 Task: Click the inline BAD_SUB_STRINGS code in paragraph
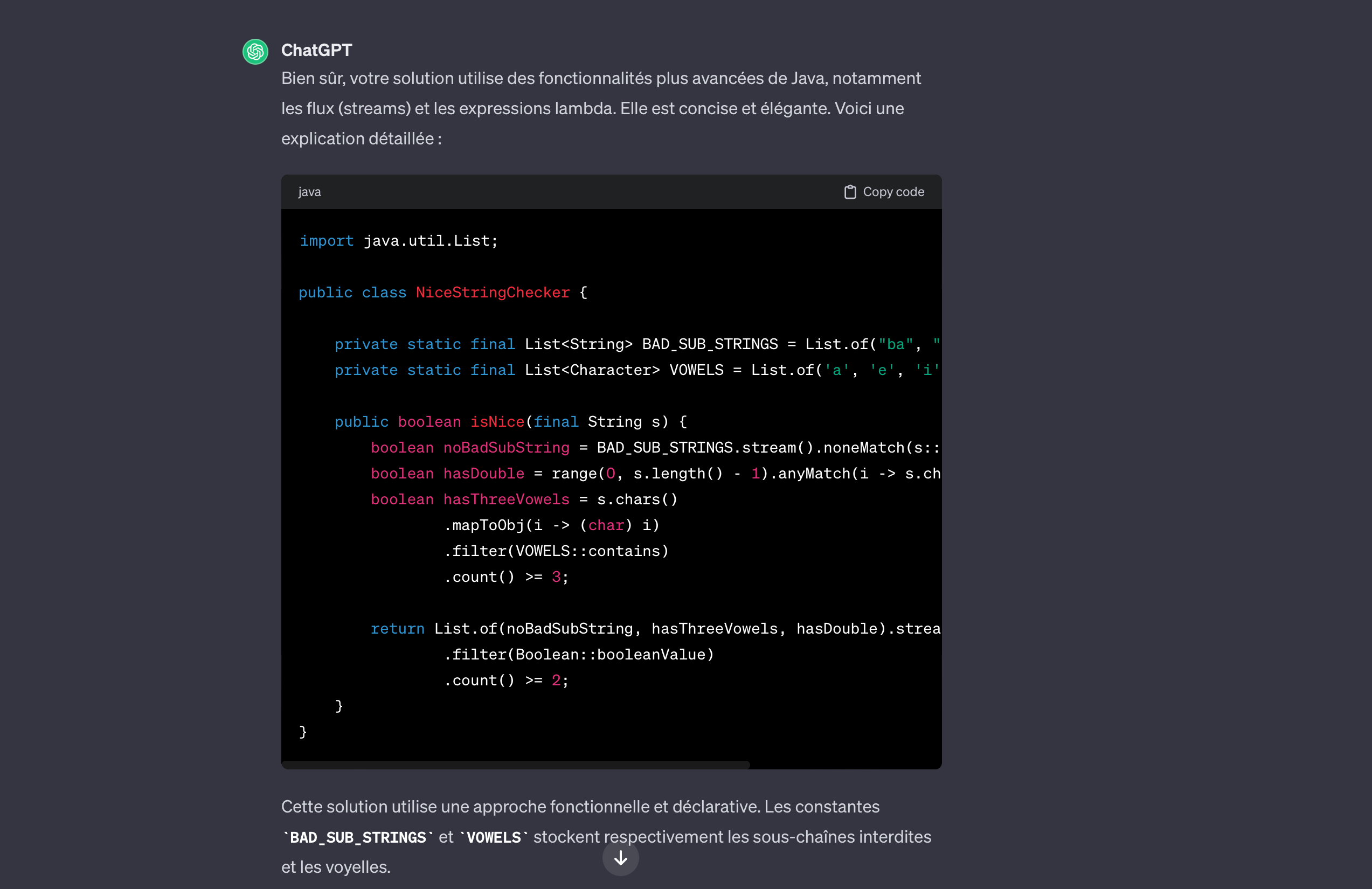(x=357, y=837)
